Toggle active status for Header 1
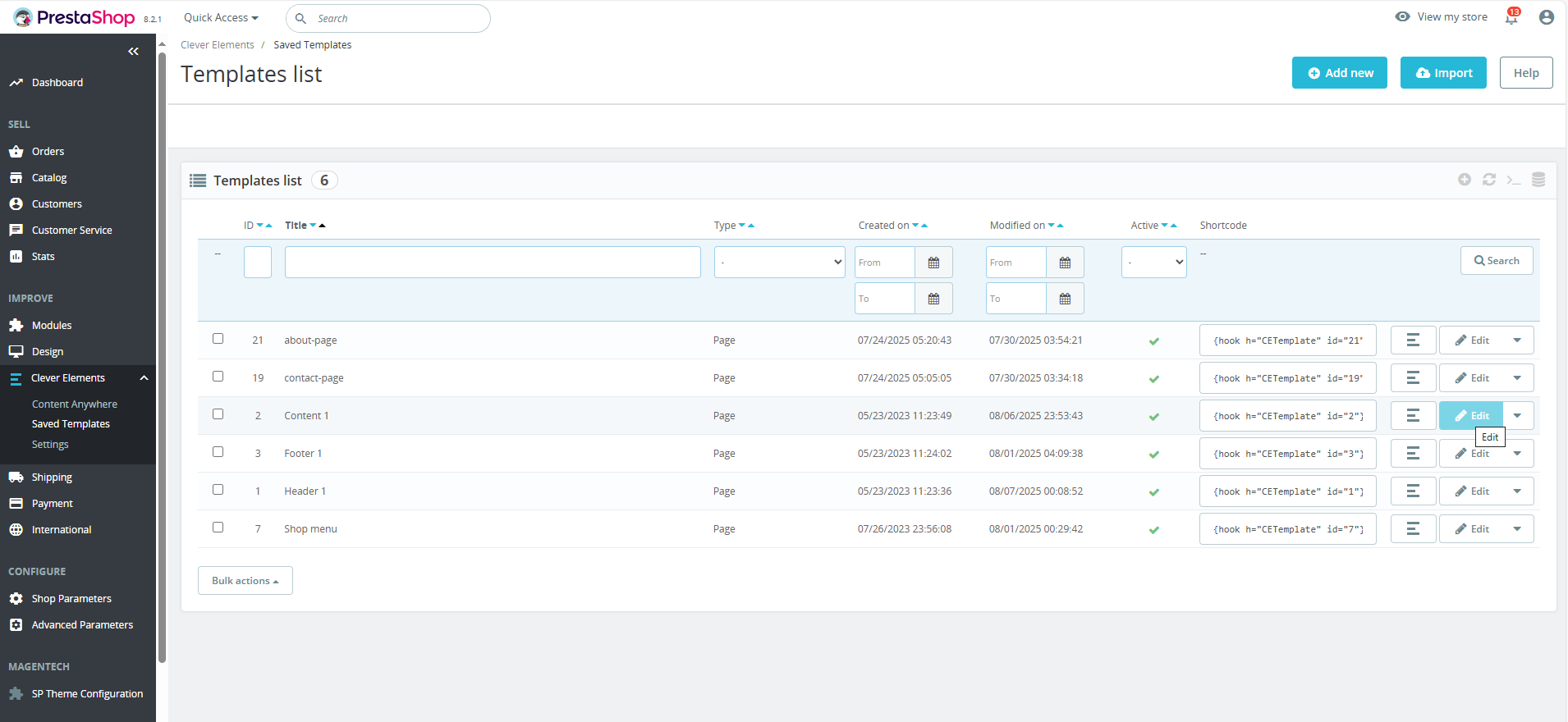 tap(1153, 492)
